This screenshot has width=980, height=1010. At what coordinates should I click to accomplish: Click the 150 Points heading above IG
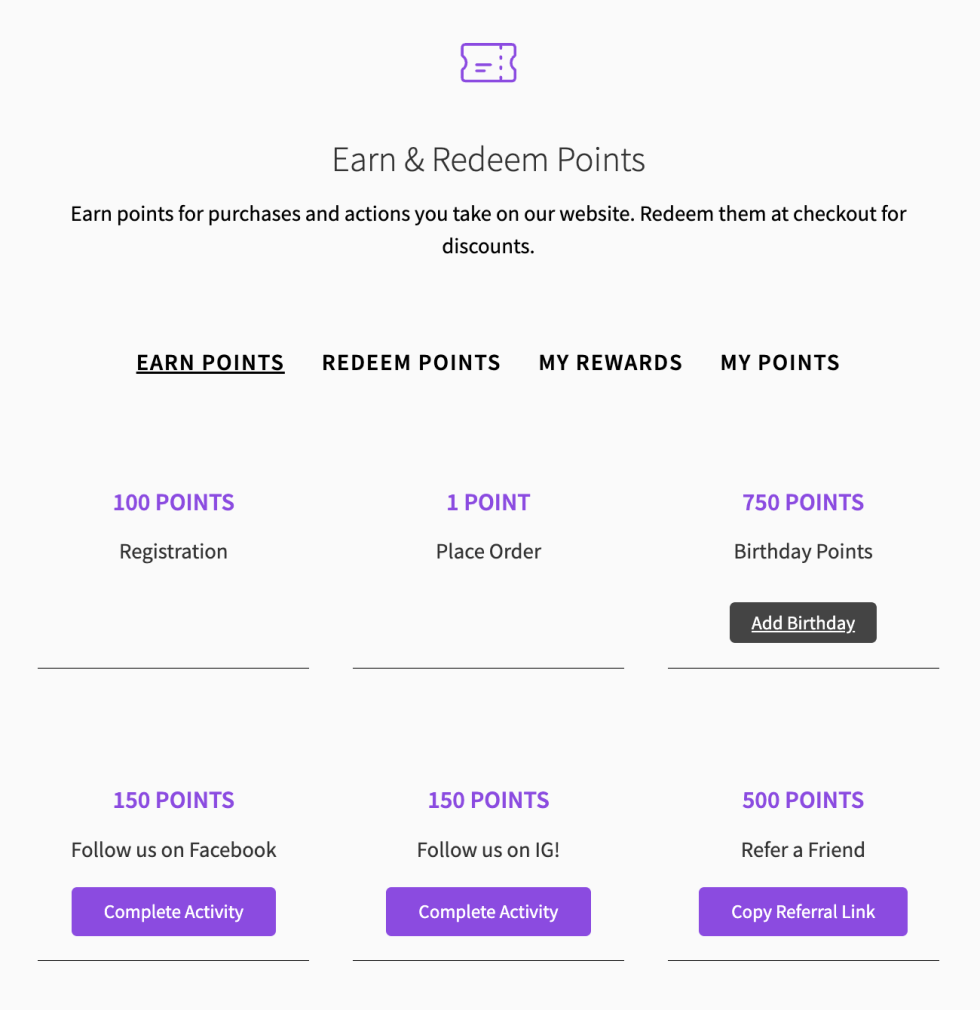pyautogui.click(x=488, y=800)
